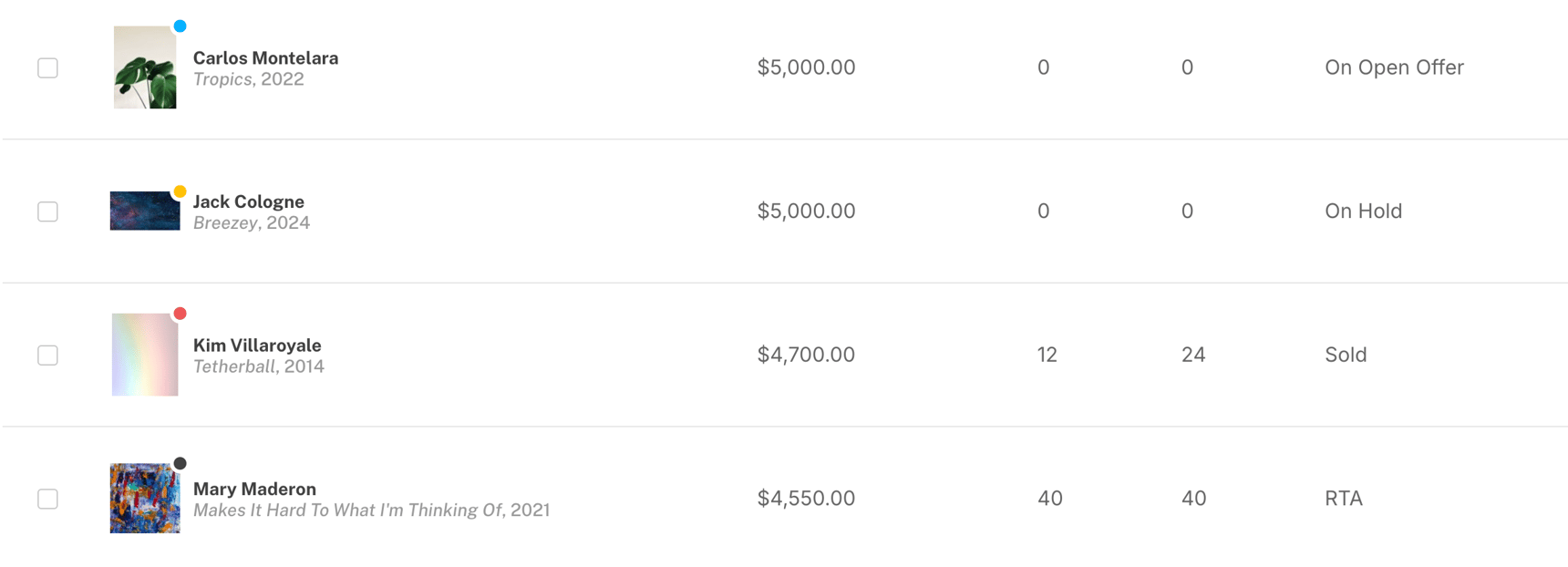
Task: Click the $4,700.00 price value
Action: click(x=805, y=355)
